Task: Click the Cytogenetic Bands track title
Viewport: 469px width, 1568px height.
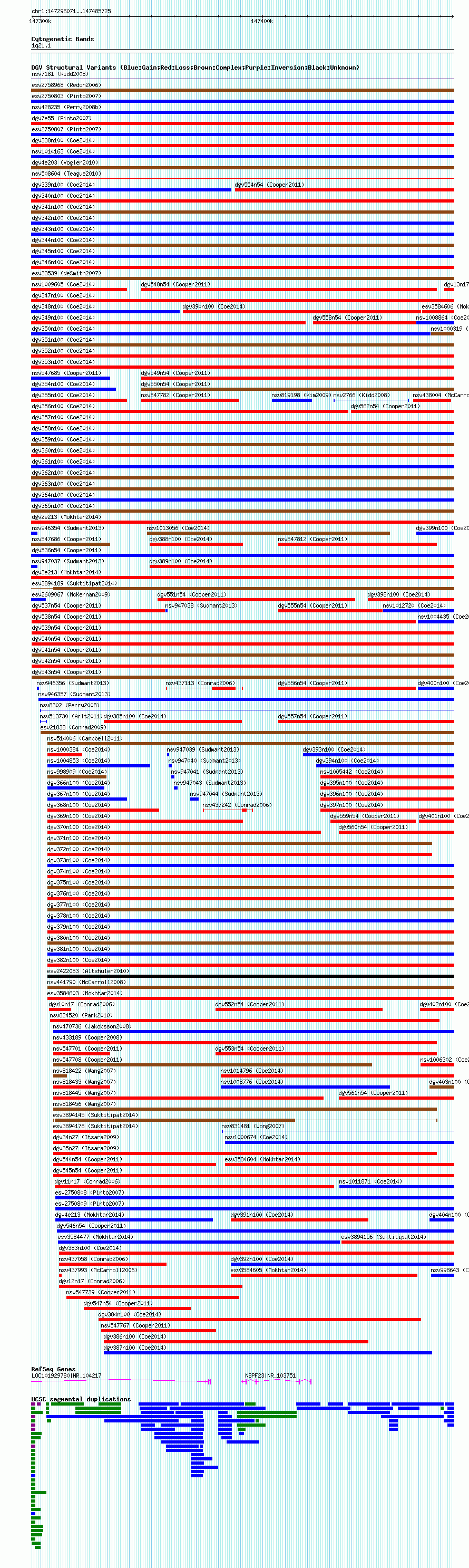Action: (63, 39)
